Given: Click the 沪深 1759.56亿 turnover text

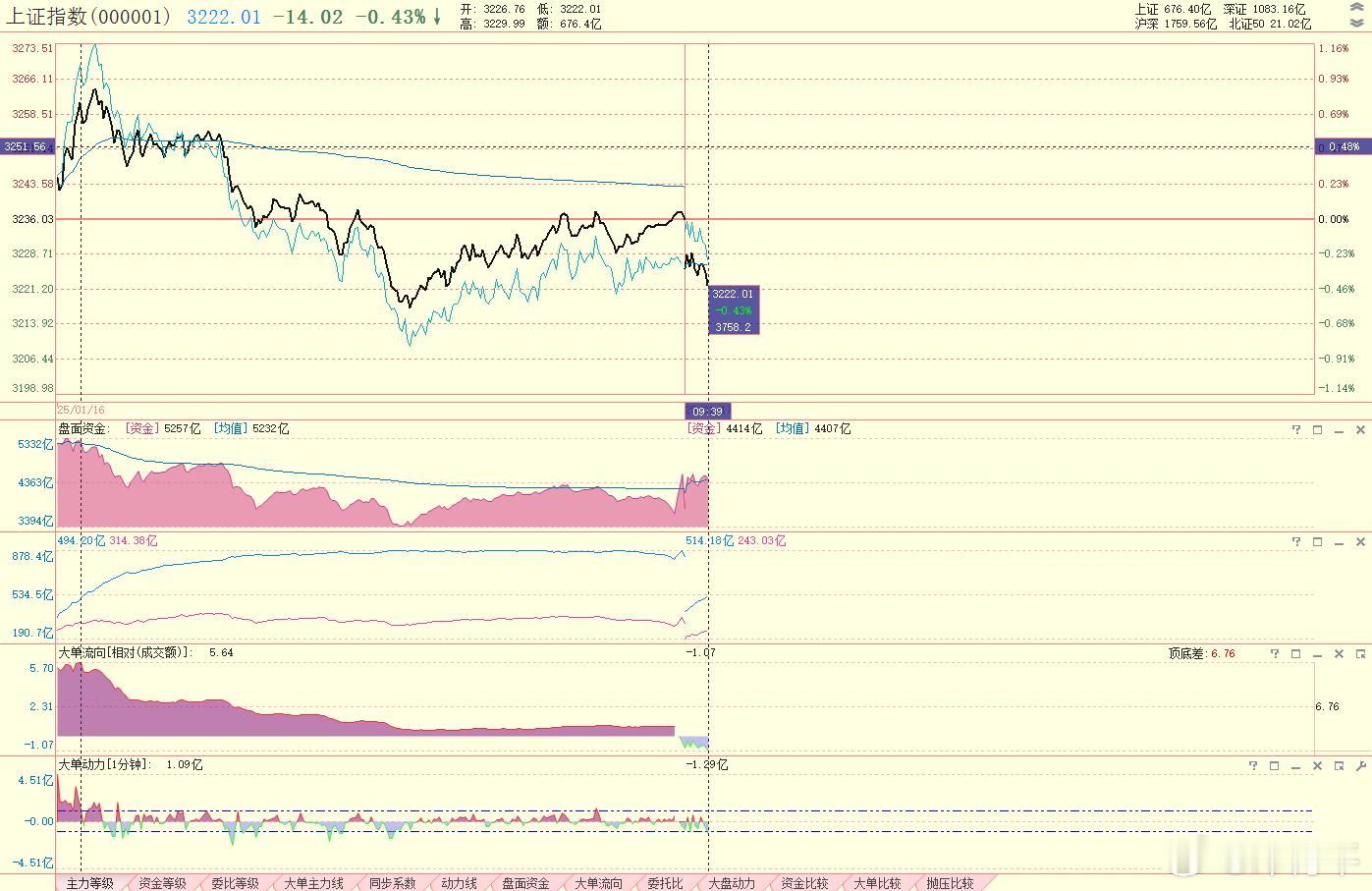Looking at the screenshot, I should pos(1177,25).
